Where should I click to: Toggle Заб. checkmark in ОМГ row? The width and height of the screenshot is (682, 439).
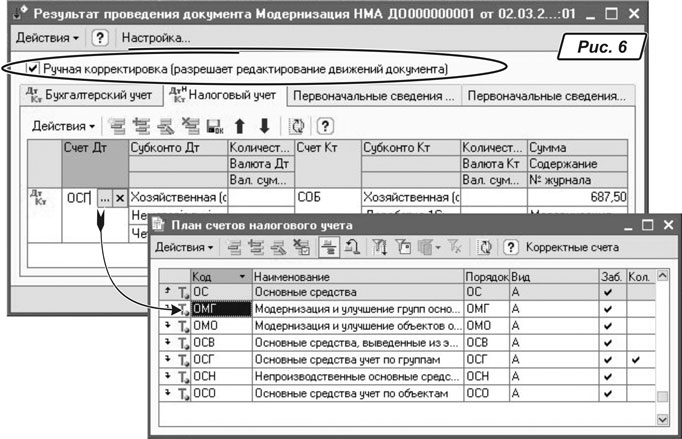607,310
